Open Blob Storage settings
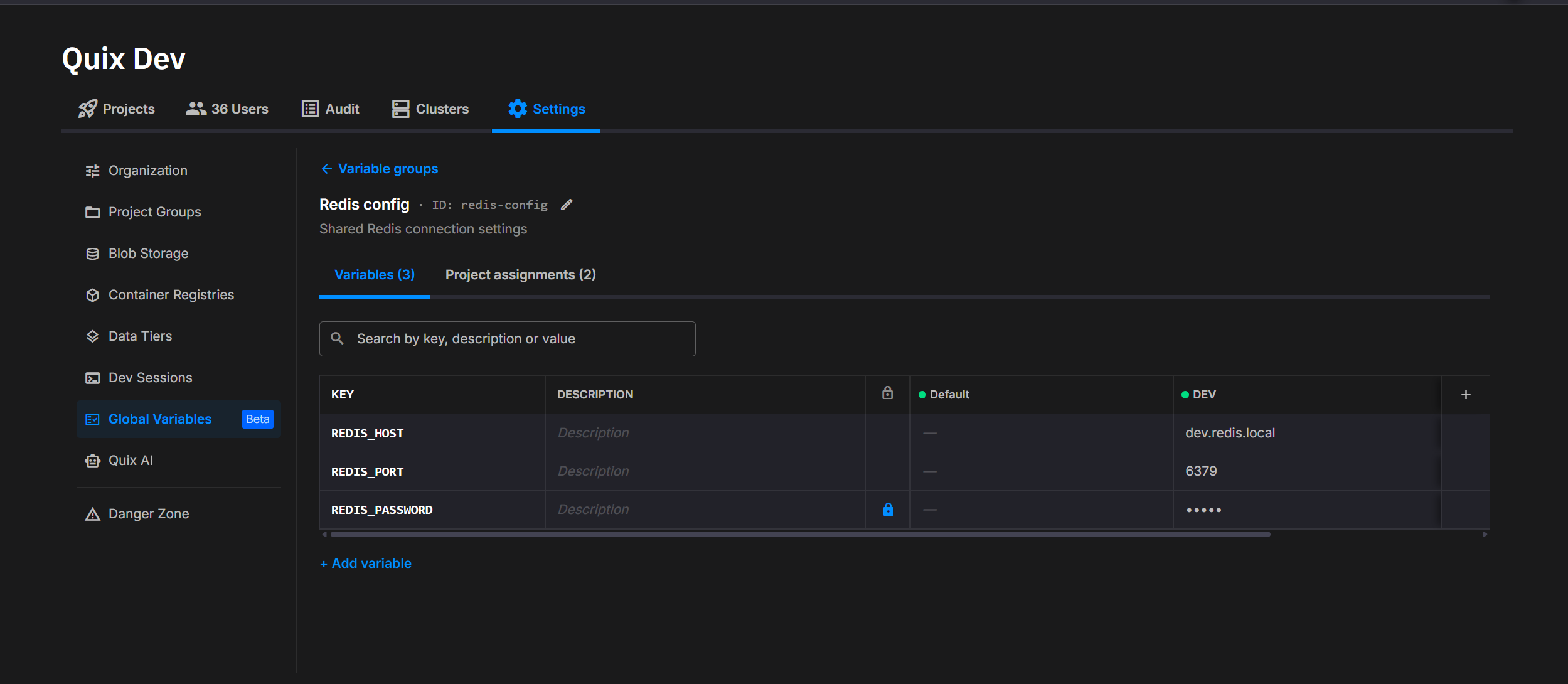This screenshot has height=684, width=1568. pos(179,254)
